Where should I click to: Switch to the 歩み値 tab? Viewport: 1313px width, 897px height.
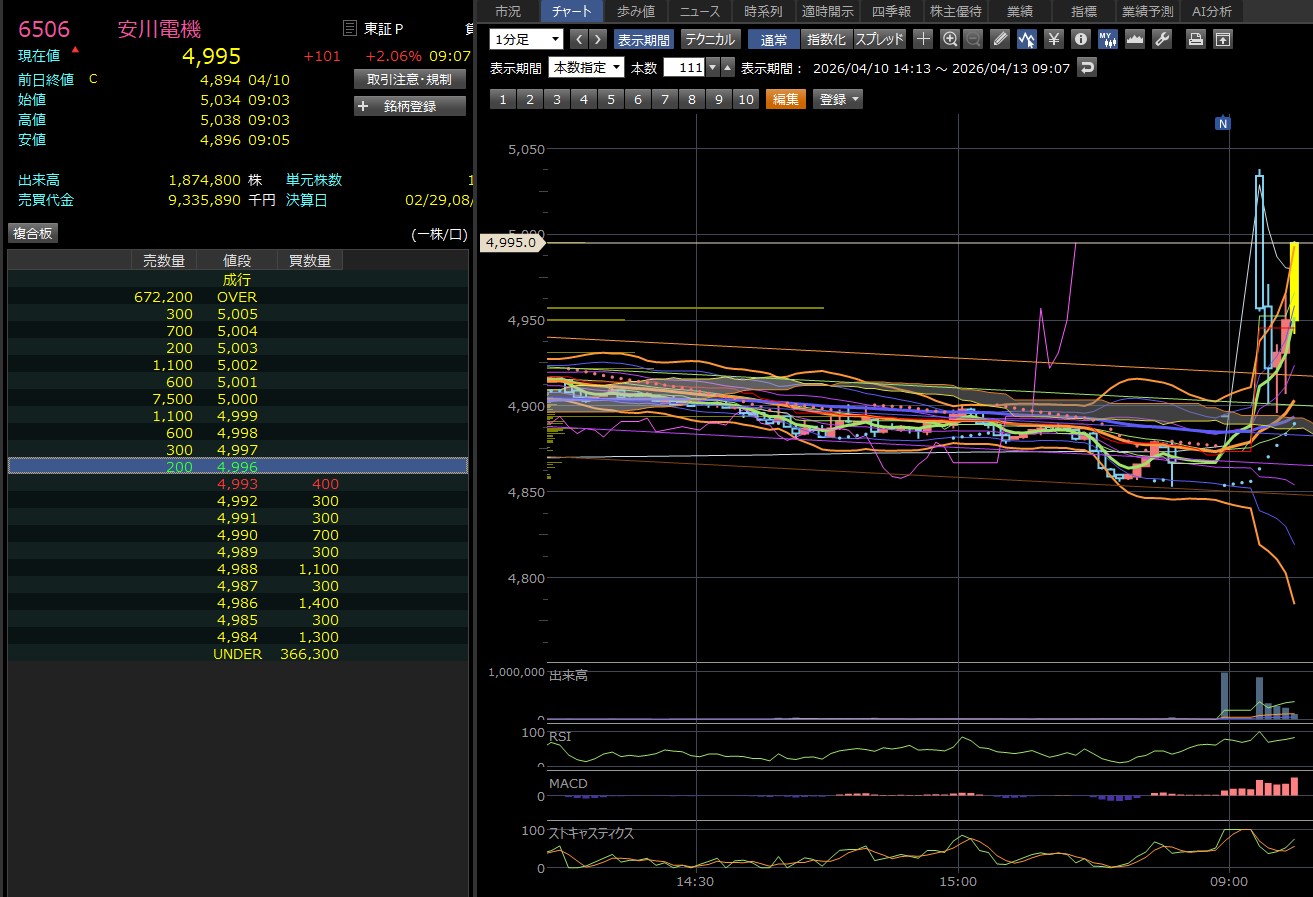pos(636,11)
